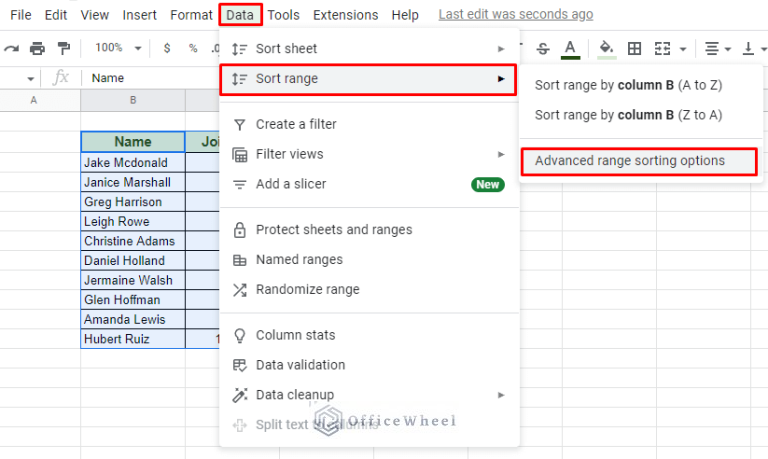Image resolution: width=768 pixels, height=459 pixels.
Task: Select the Hubert Ruiz cell
Action: click(x=133, y=338)
